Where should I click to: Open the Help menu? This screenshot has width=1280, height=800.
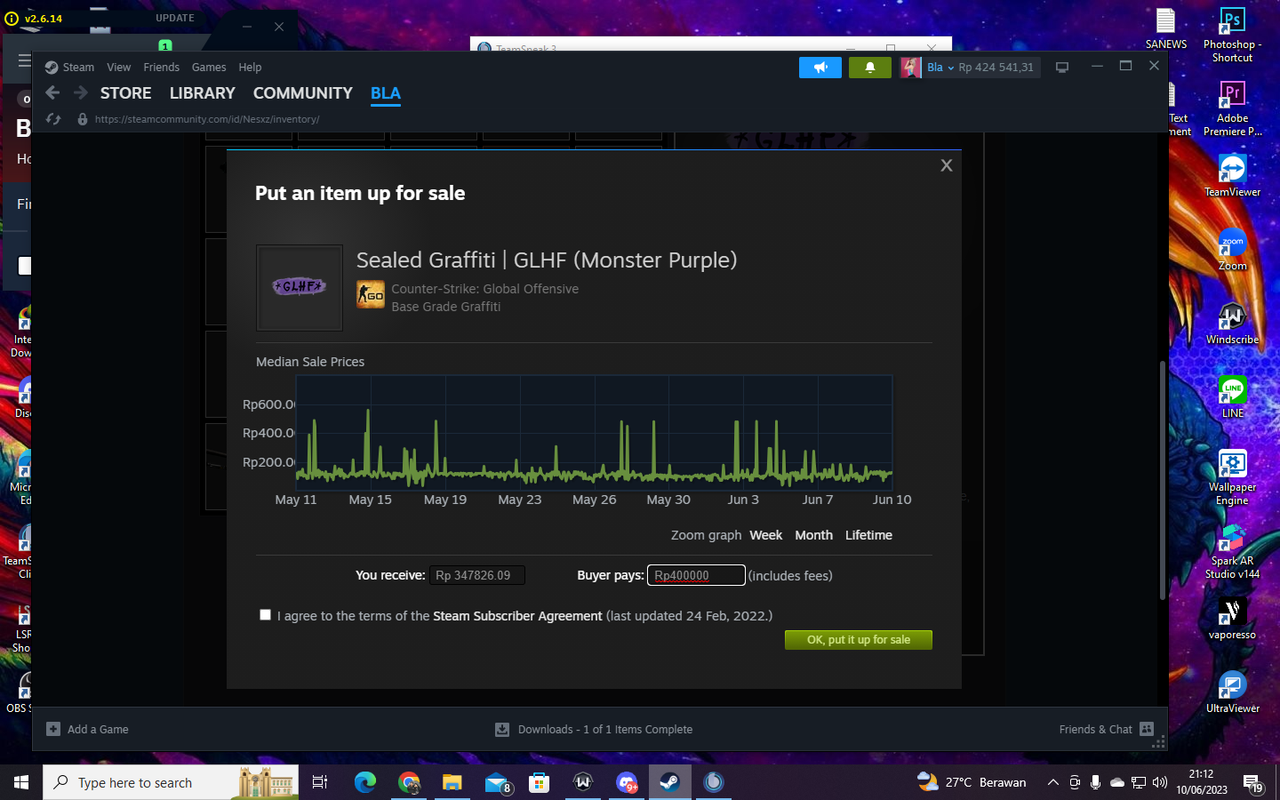coord(250,67)
